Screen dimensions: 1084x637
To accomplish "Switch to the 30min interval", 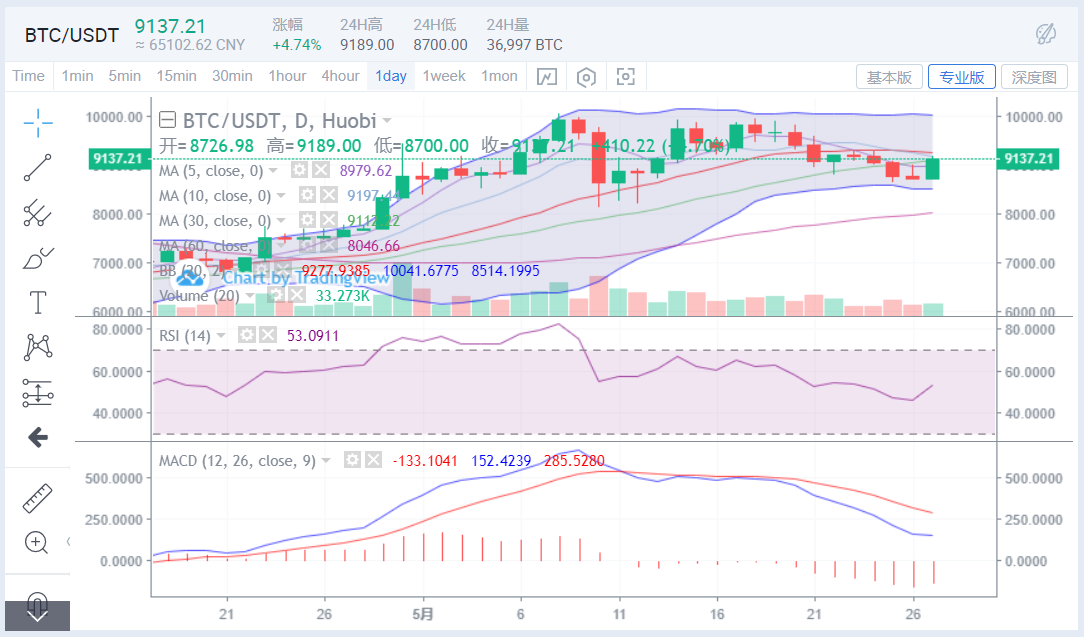I will (232, 76).
